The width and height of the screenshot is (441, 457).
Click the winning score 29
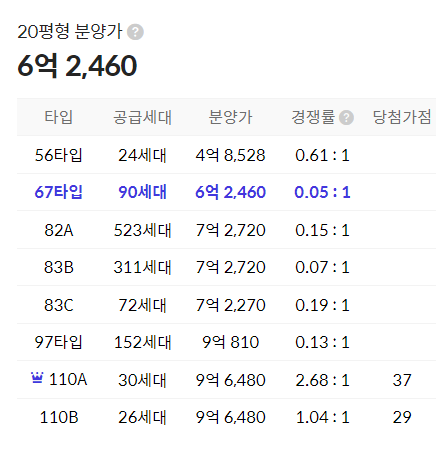click(x=402, y=417)
